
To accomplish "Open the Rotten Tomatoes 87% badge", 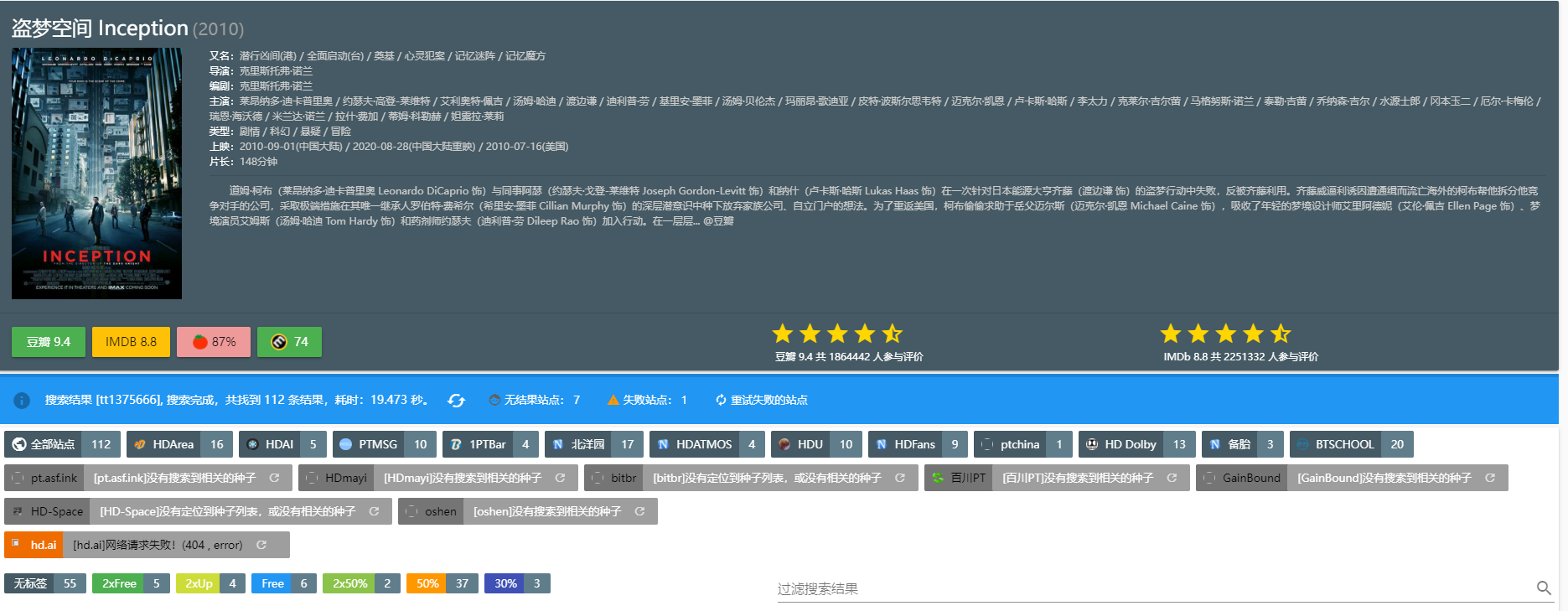I will [214, 342].
